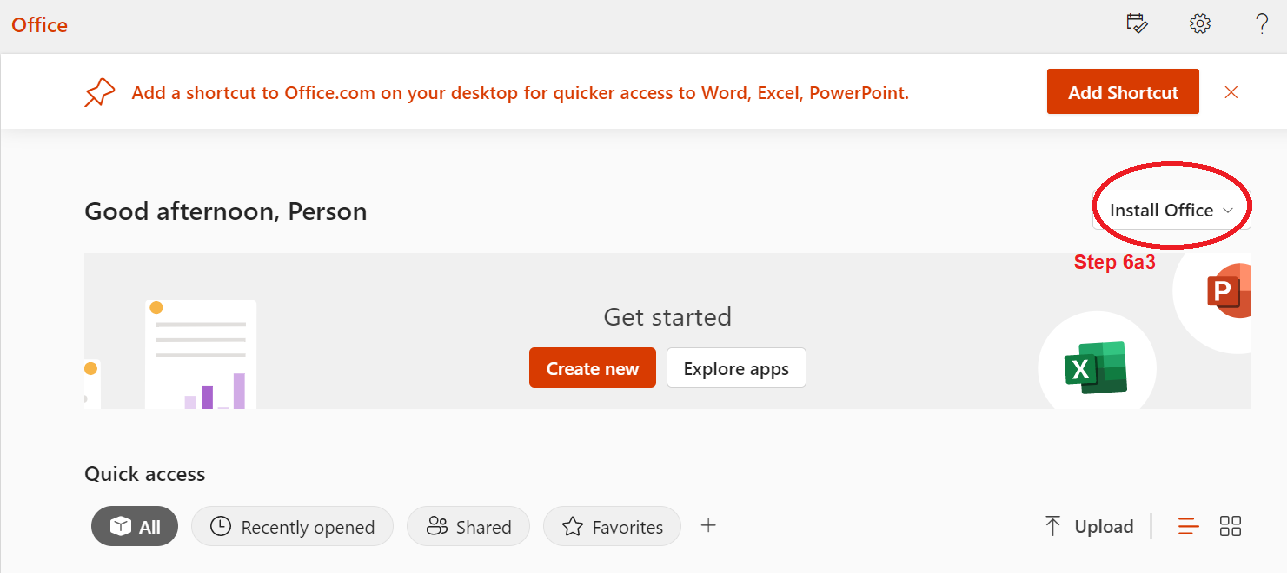Click the Add Shortcut button

point(1123,92)
